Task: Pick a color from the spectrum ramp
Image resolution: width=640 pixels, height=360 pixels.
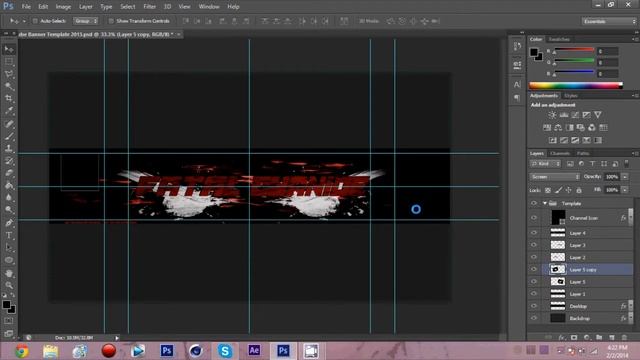Action: (576, 85)
